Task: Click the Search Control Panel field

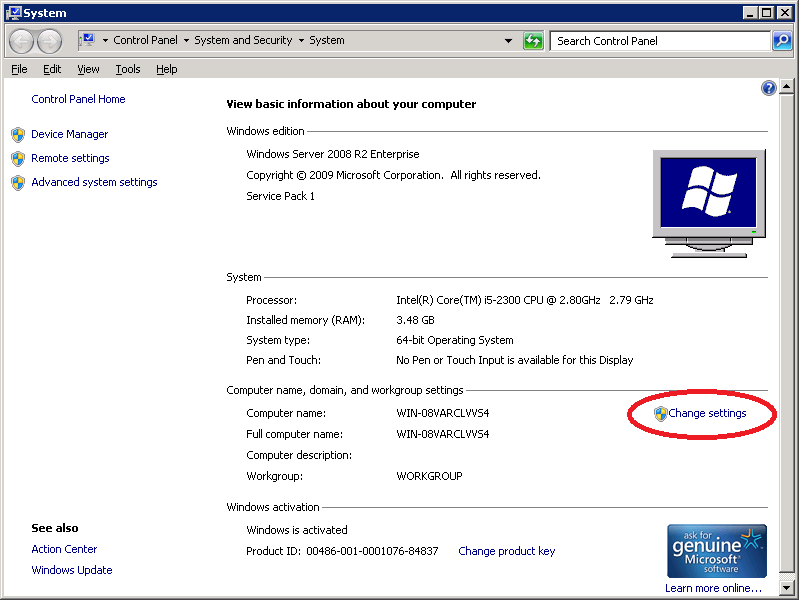Action: pyautogui.click(x=660, y=41)
